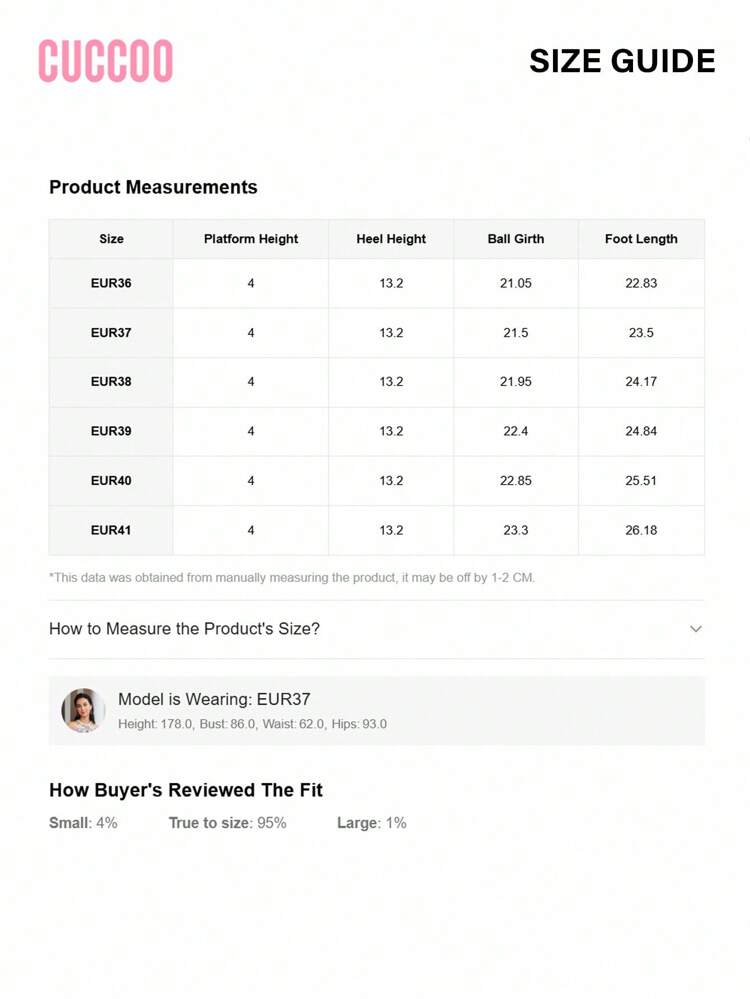Image resolution: width=750 pixels, height=999 pixels.
Task: Click the model's profile photo
Action: (x=83, y=710)
